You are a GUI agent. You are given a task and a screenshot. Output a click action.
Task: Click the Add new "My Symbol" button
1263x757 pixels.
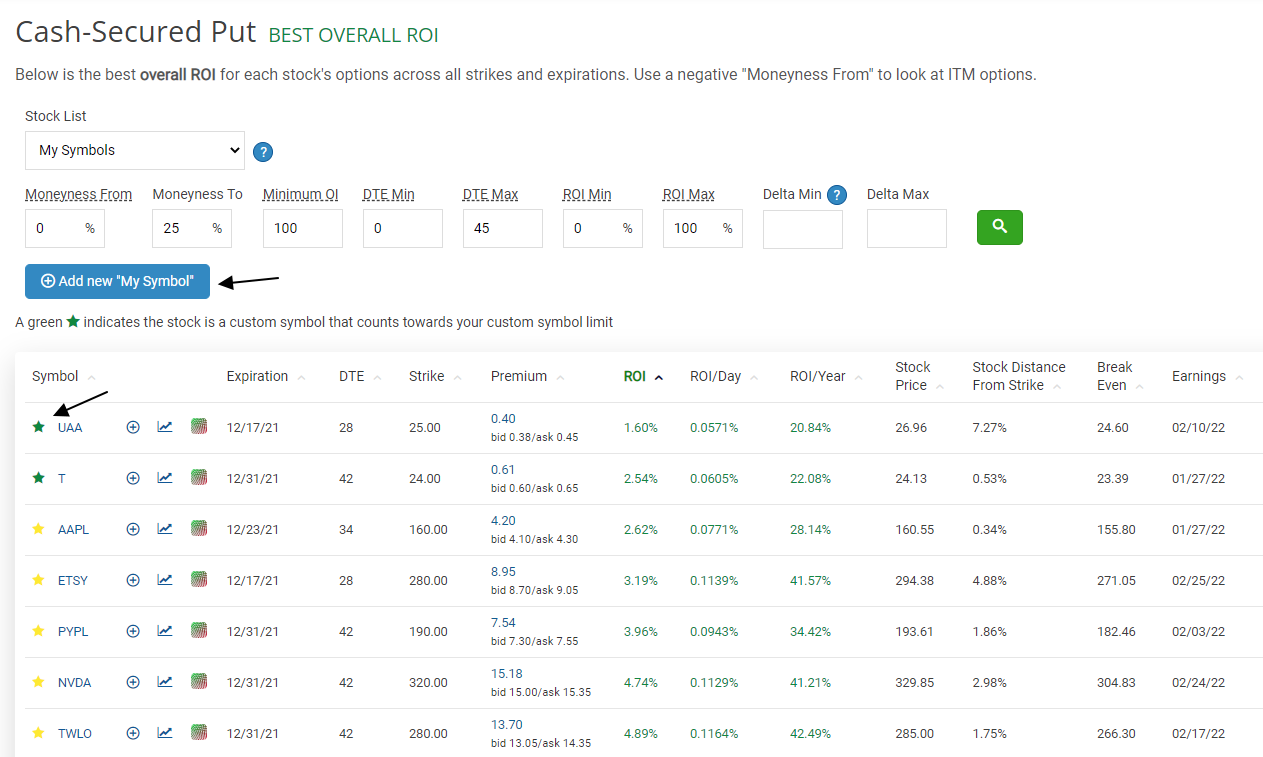pyautogui.click(x=117, y=281)
